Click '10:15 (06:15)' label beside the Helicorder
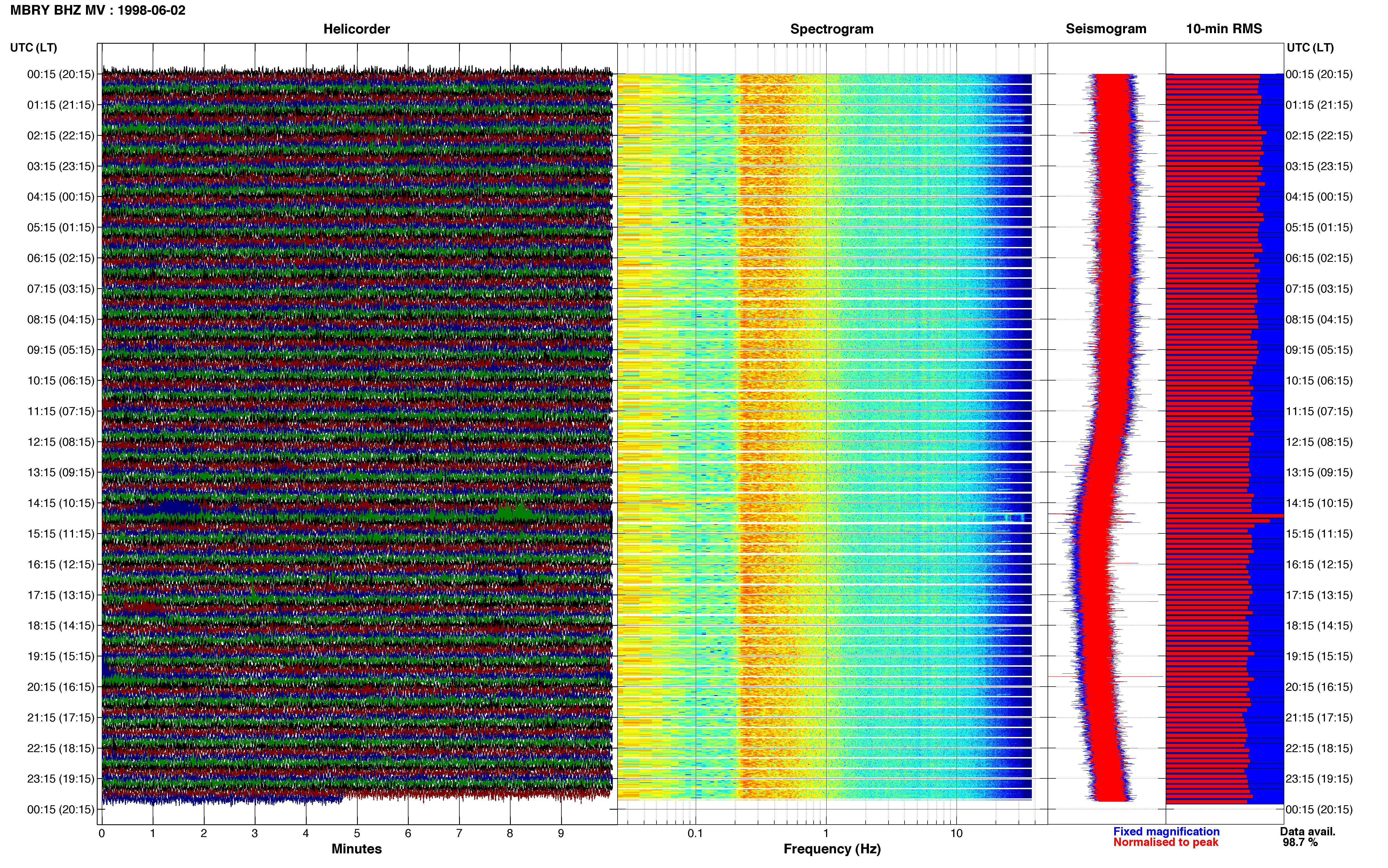The image size is (1388, 868). click(x=61, y=380)
